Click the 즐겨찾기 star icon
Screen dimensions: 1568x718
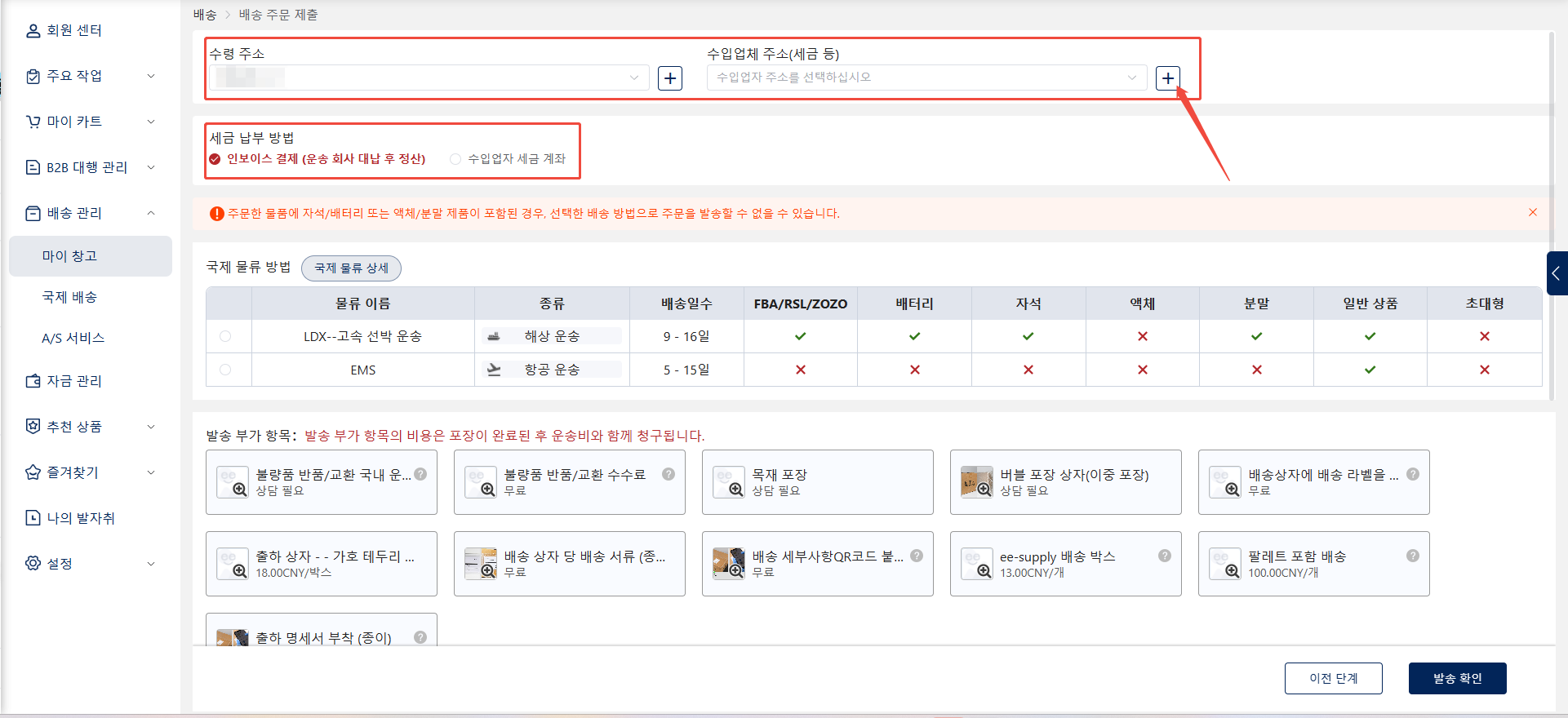(x=33, y=472)
